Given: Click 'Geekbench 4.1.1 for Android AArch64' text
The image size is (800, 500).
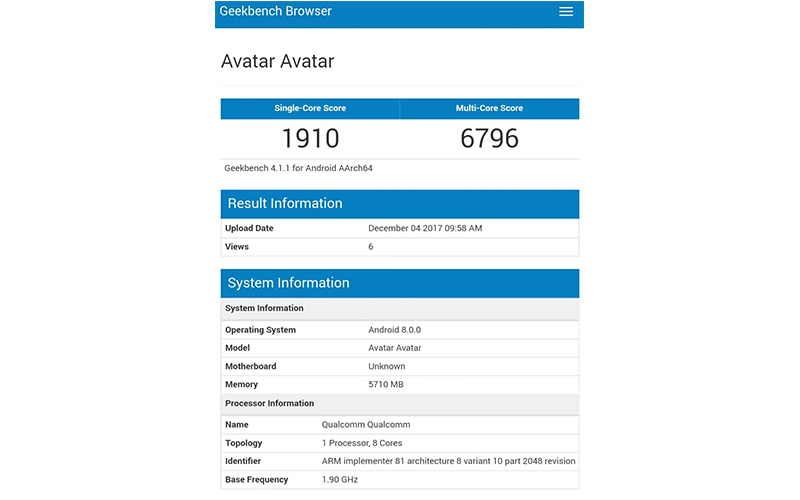Looking at the screenshot, I should click(x=298, y=168).
